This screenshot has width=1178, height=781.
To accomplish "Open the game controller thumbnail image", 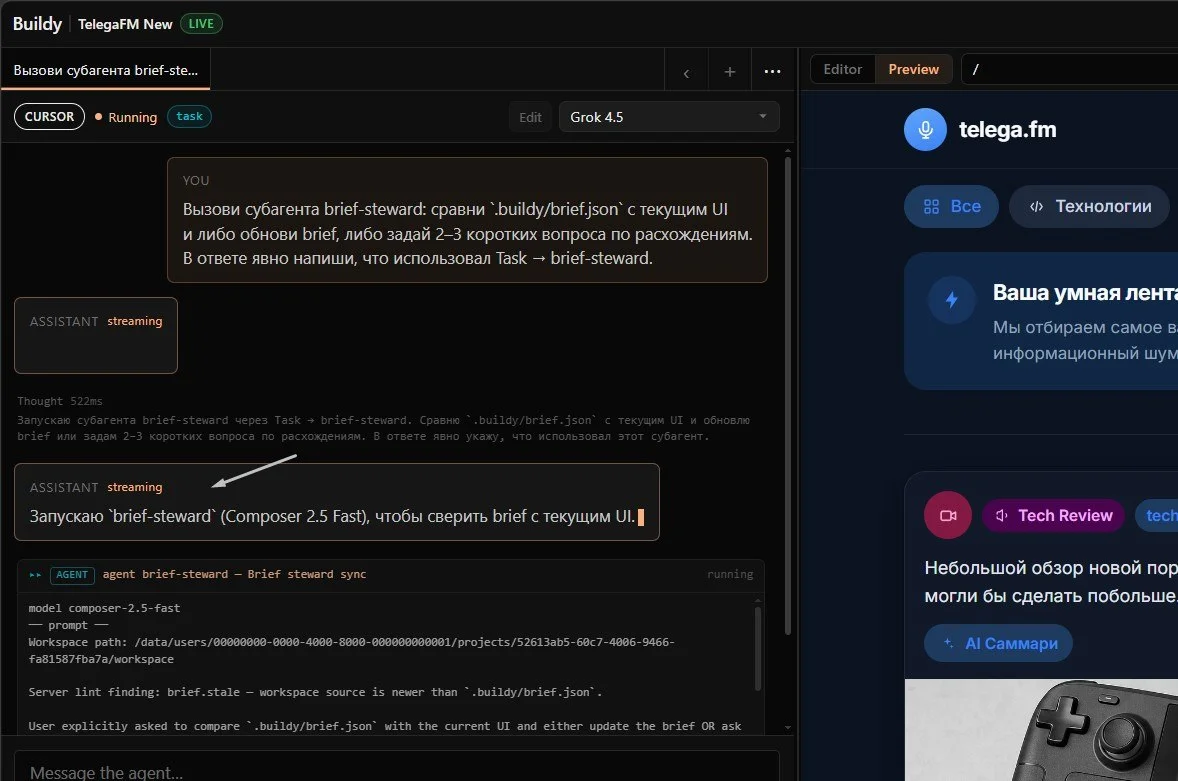I will tap(1041, 730).
